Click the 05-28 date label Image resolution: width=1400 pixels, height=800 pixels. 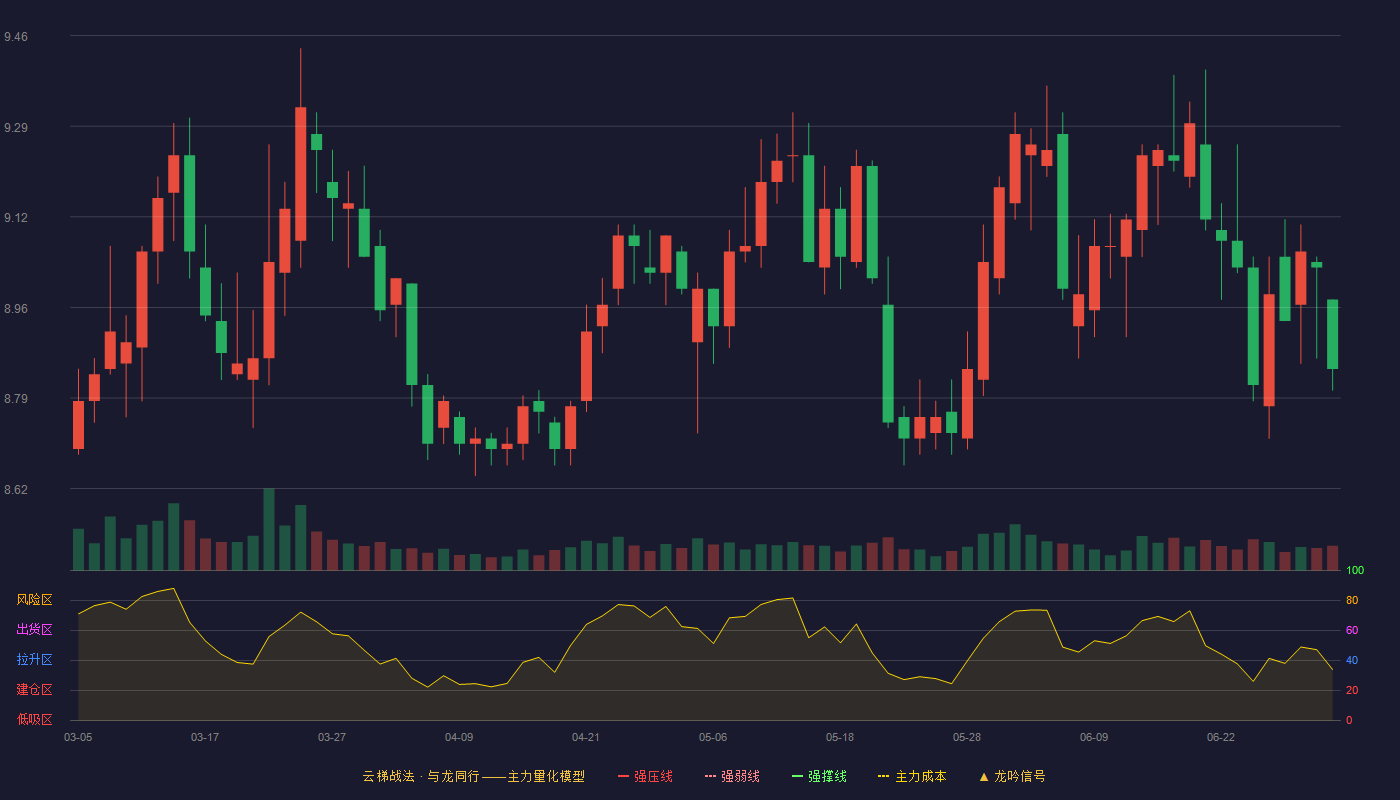click(967, 737)
